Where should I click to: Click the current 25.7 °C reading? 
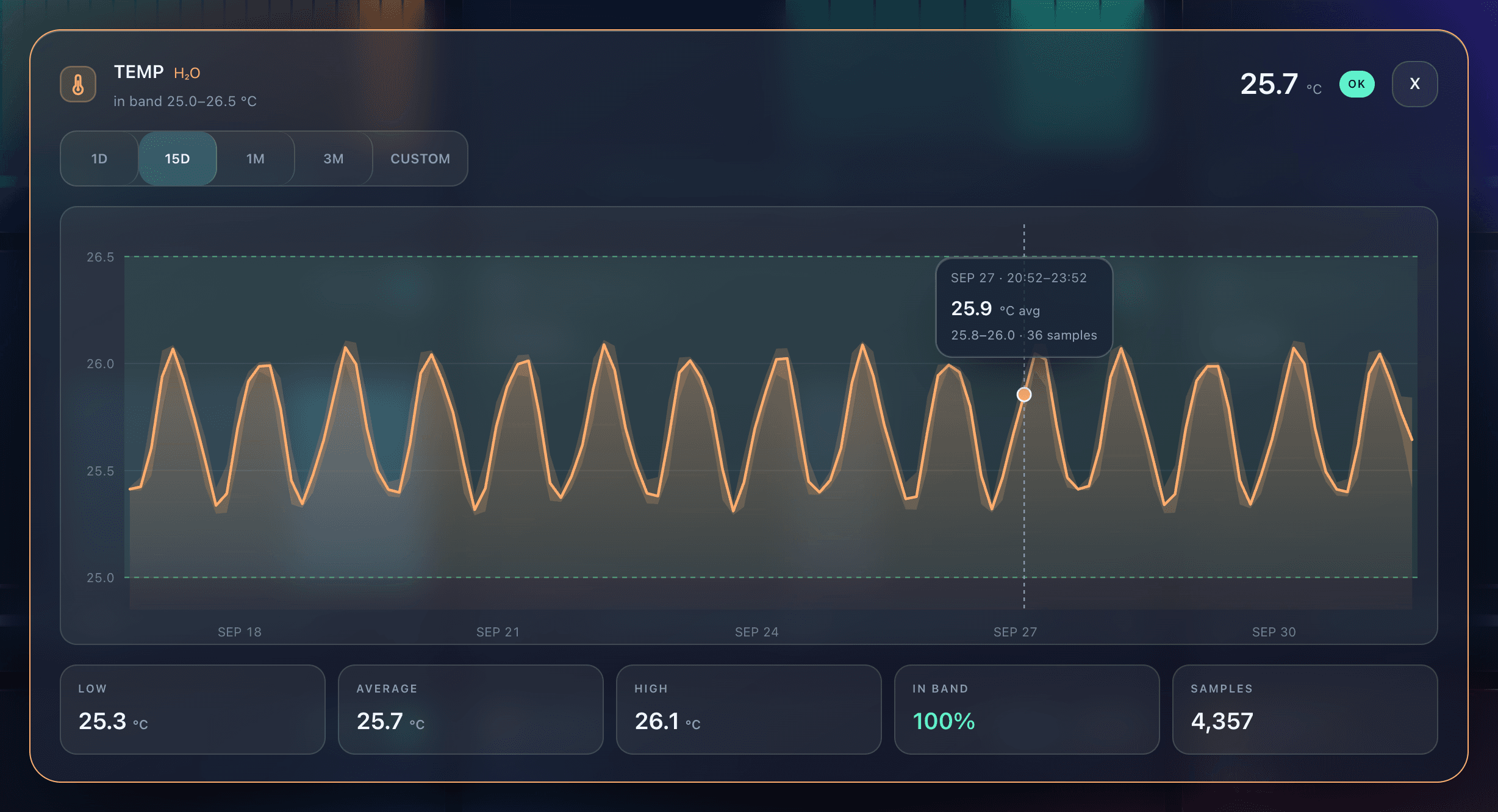pyautogui.click(x=1281, y=84)
